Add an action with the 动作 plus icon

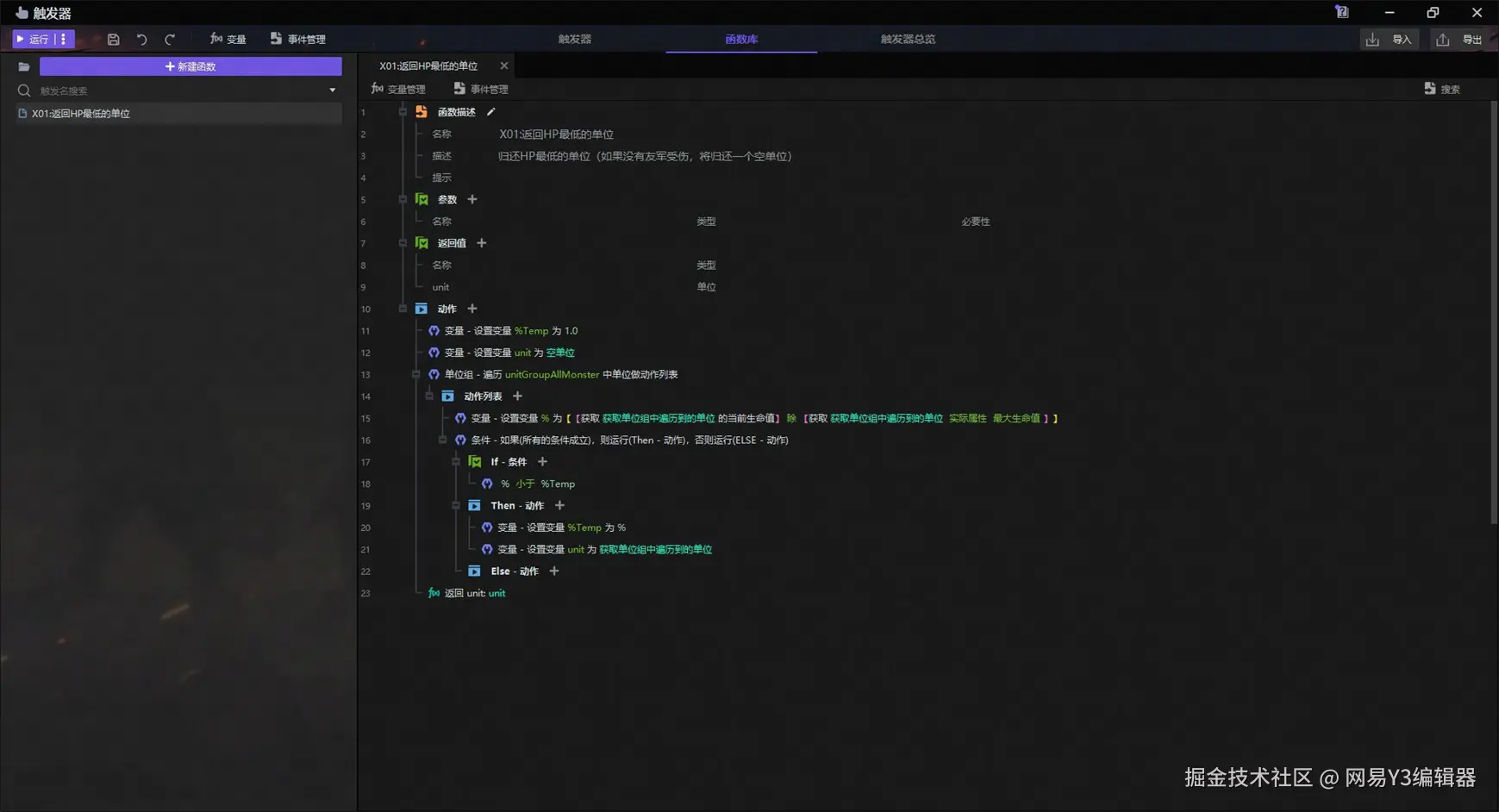click(472, 309)
